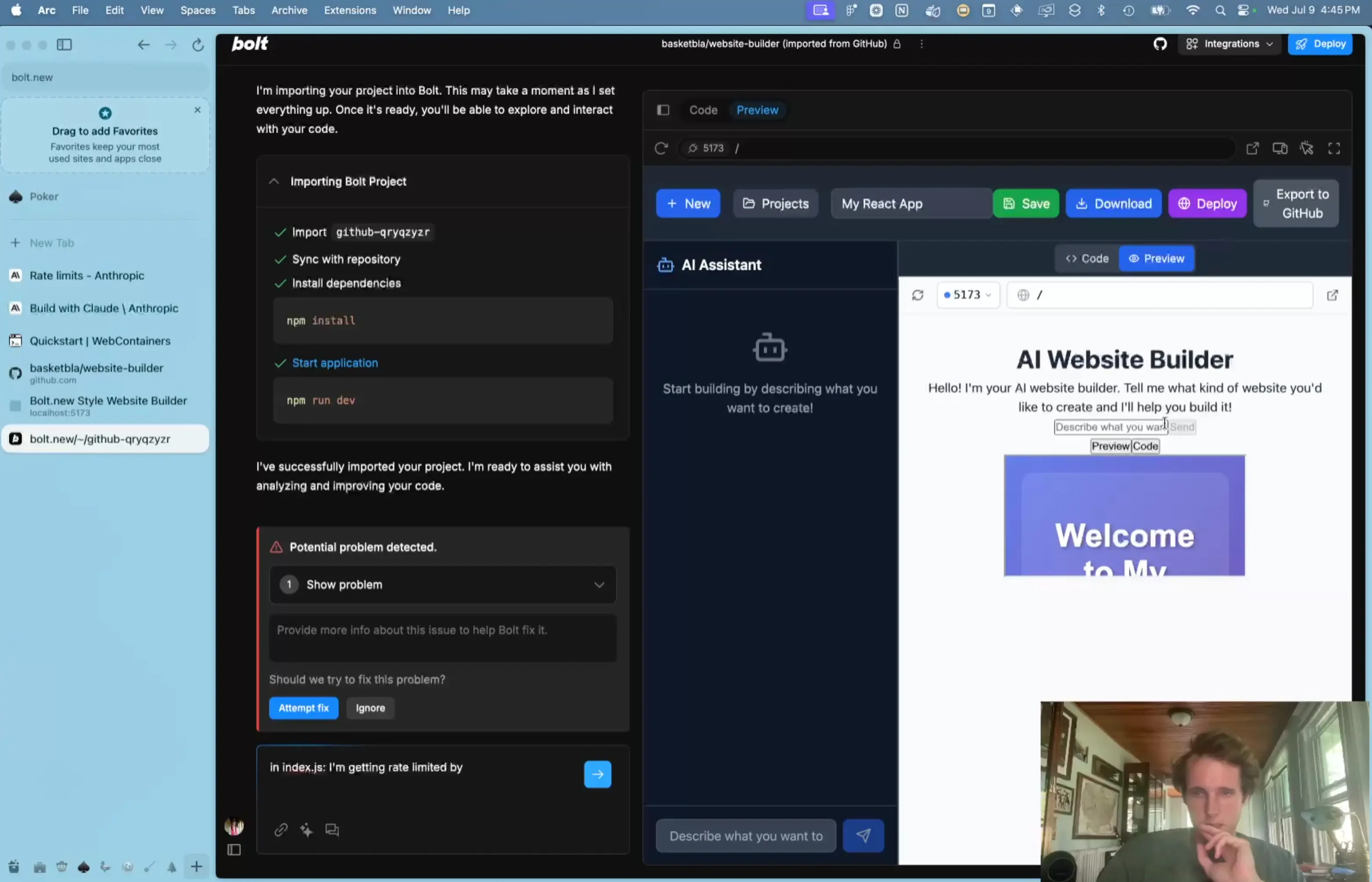Screen dimensions: 1372x882
Task: Click the Download button
Action: click(x=1113, y=203)
